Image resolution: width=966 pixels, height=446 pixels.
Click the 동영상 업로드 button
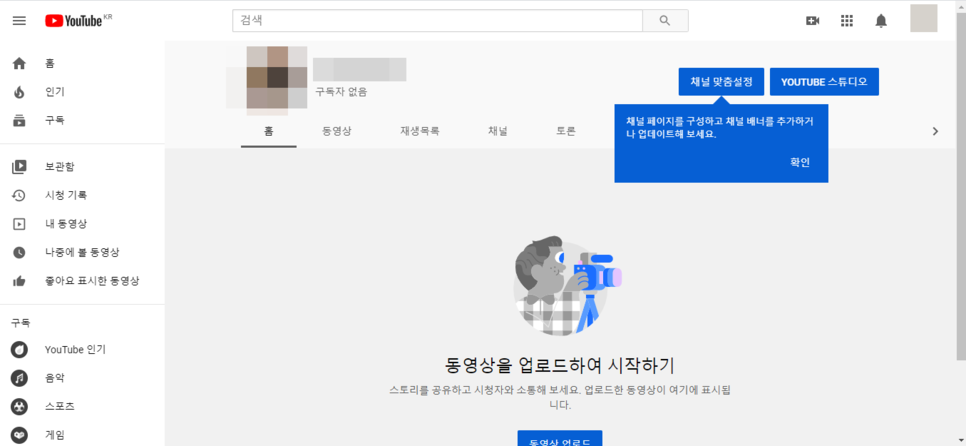tap(560, 438)
